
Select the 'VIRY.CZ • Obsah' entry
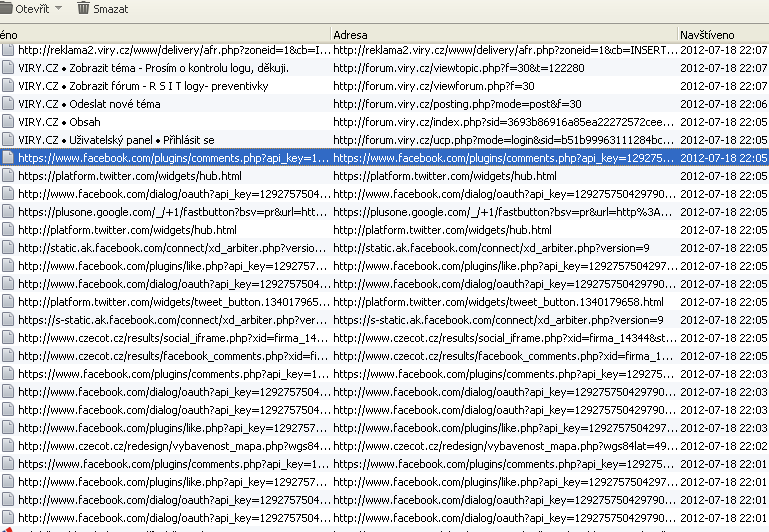tap(59, 122)
